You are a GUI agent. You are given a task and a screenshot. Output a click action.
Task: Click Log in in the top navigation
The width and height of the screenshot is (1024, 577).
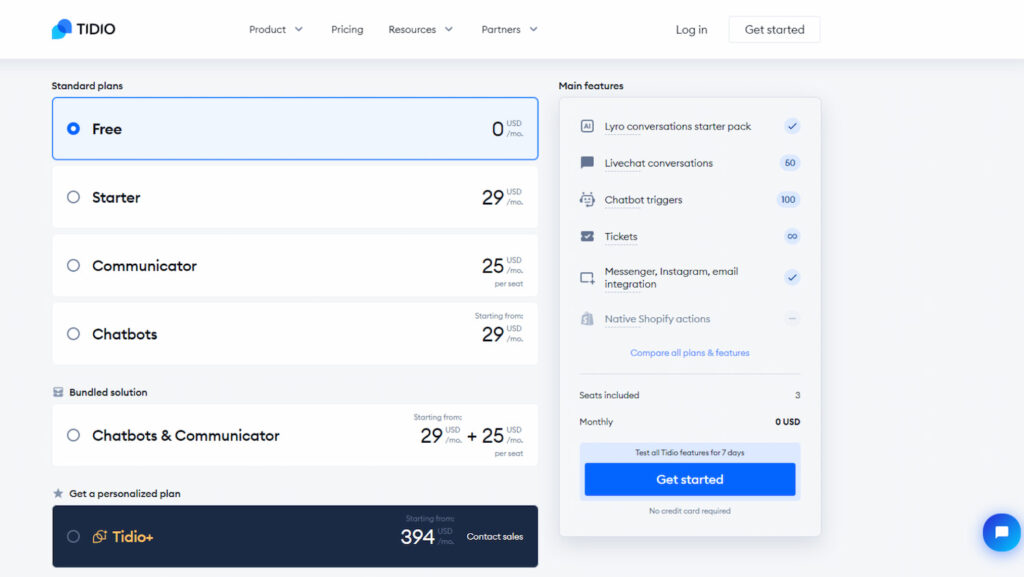pos(690,29)
